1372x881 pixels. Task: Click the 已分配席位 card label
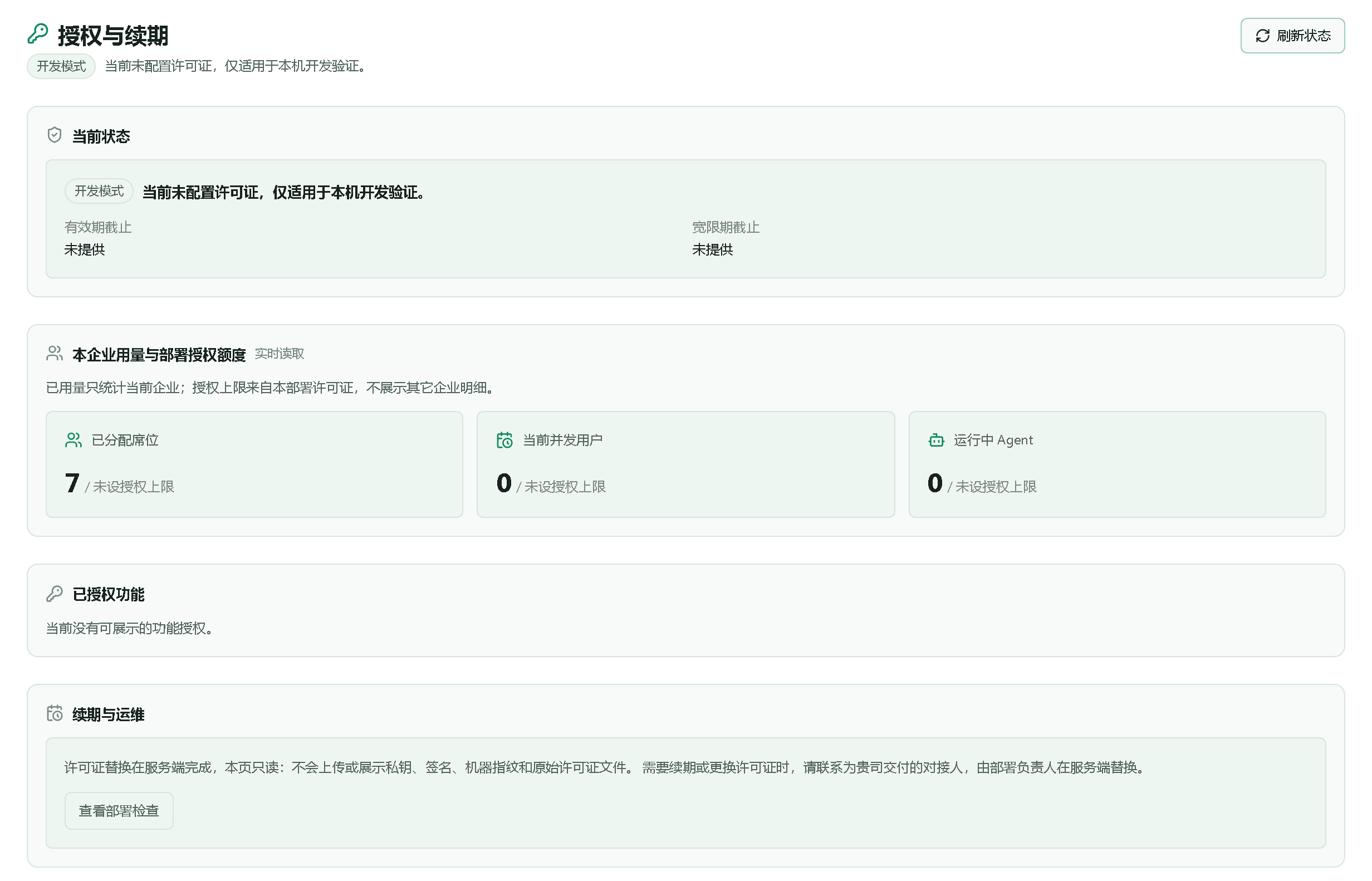click(125, 440)
